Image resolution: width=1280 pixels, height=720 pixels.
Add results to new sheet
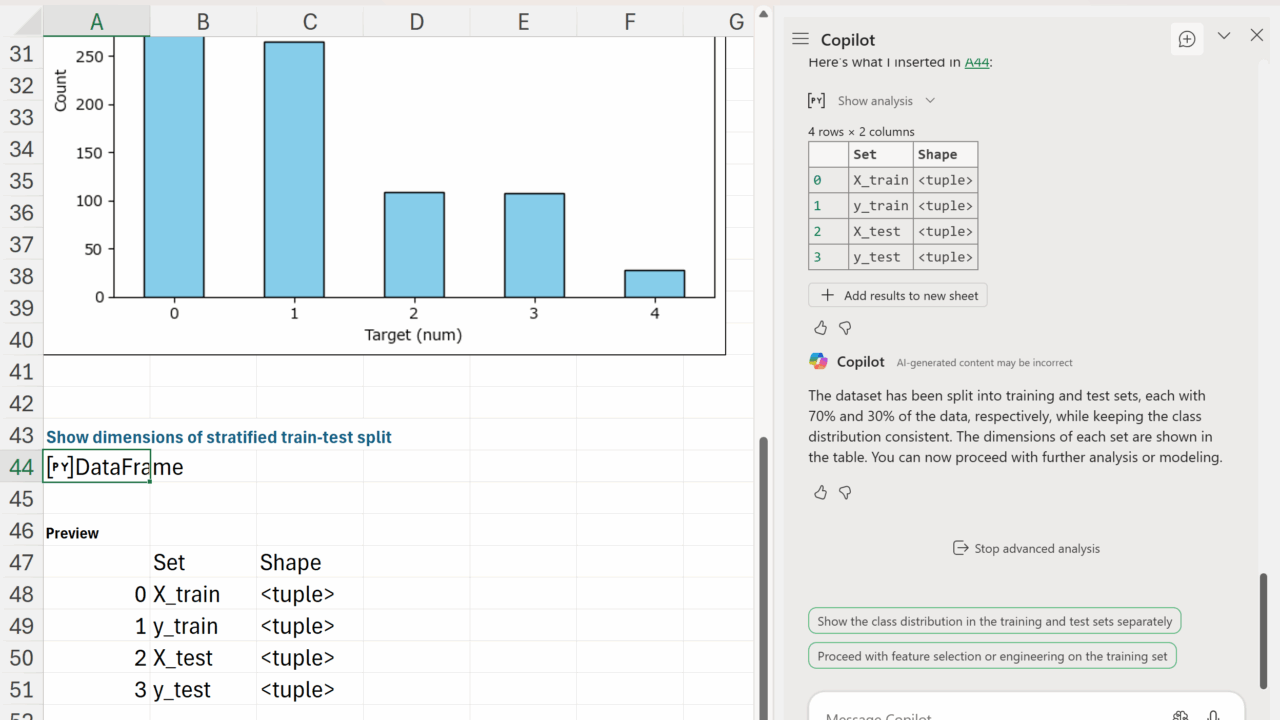(x=898, y=295)
